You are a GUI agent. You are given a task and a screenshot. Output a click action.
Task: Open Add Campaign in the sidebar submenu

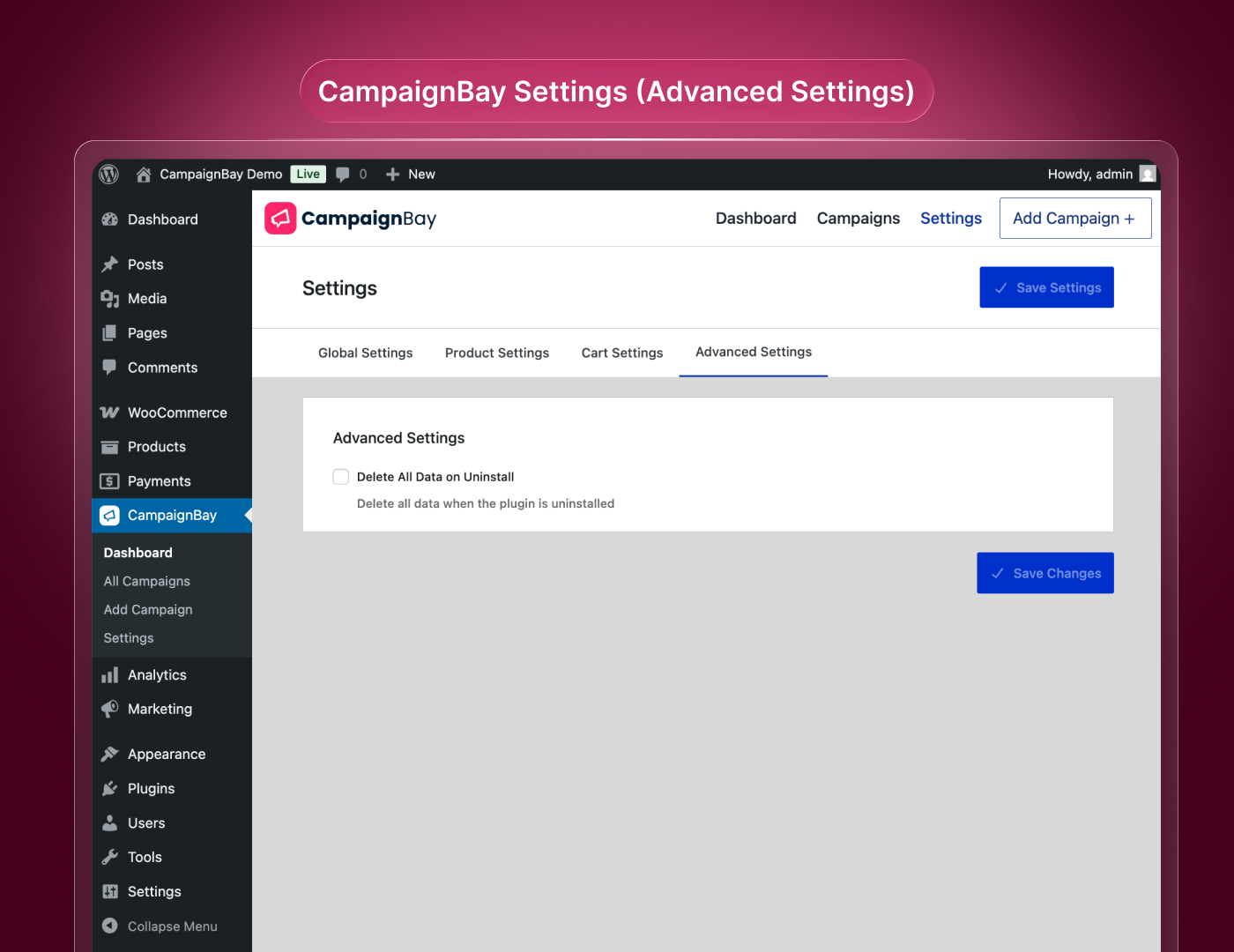click(148, 610)
